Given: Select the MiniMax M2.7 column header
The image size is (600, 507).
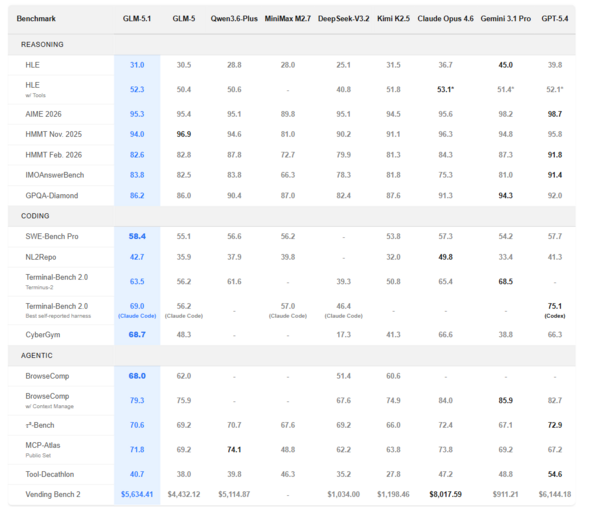Looking at the screenshot, I should click(287, 19).
